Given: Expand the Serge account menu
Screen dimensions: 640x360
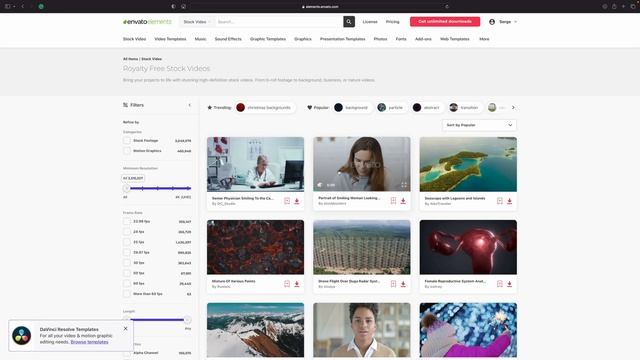Looking at the screenshot, I should [x=508, y=22].
